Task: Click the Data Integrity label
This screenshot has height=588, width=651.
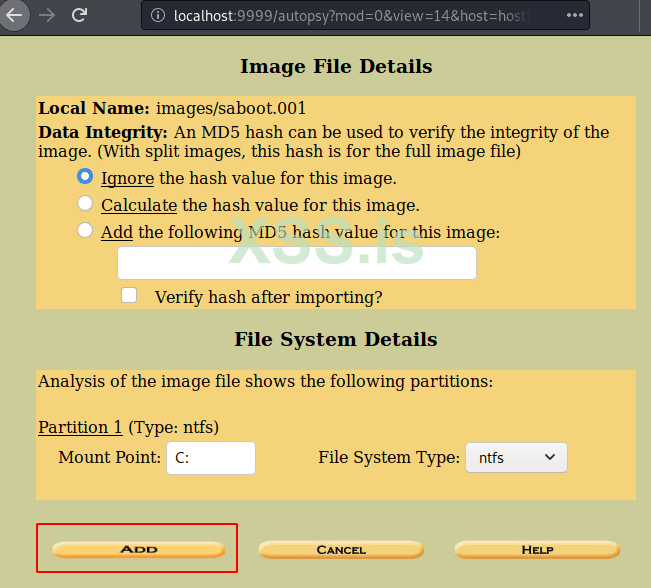Action: pyautogui.click(x=103, y=132)
